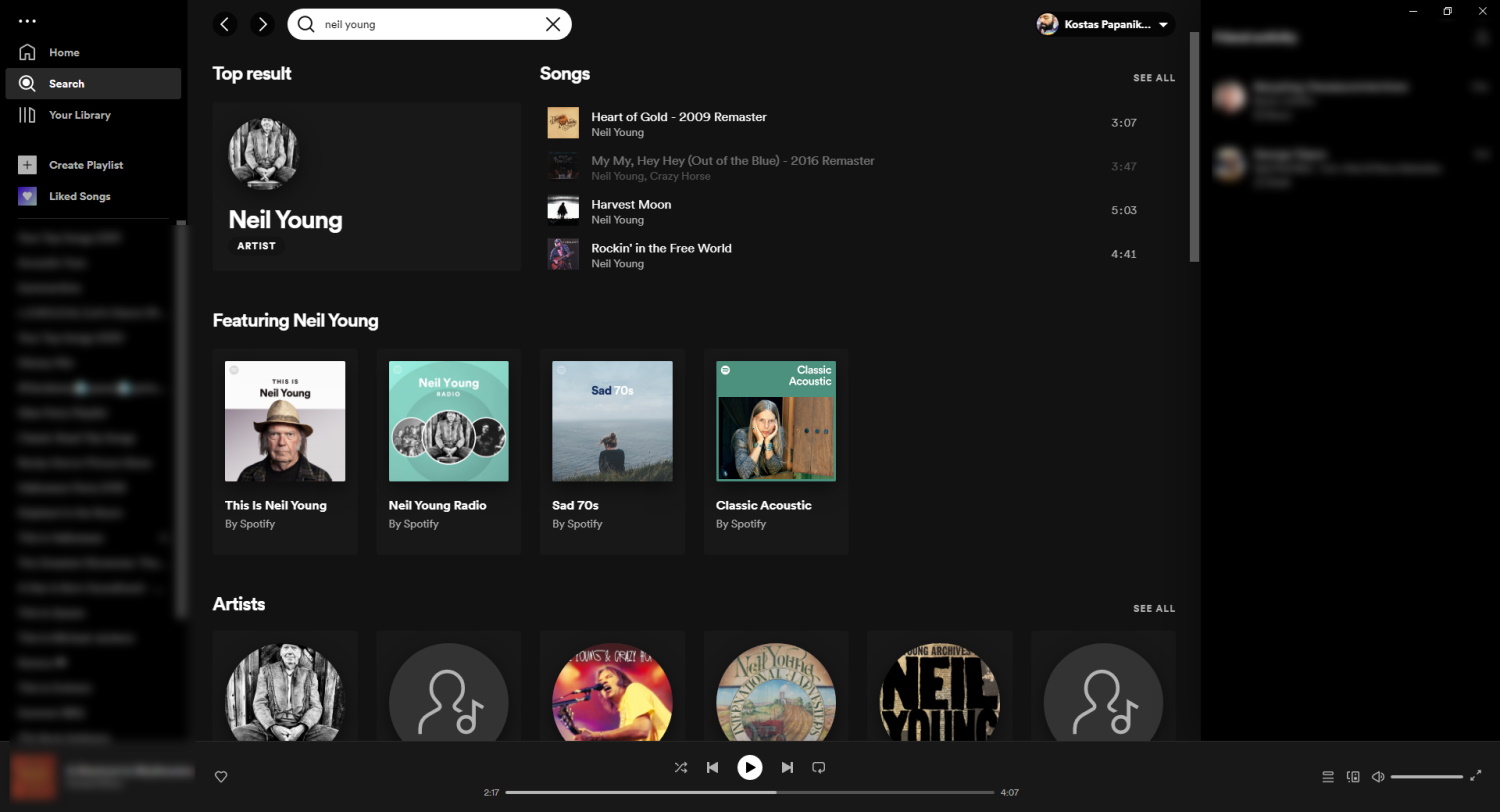Image resolution: width=1500 pixels, height=812 pixels.
Task: Open This Is Neil Young playlist
Action: 285,451
